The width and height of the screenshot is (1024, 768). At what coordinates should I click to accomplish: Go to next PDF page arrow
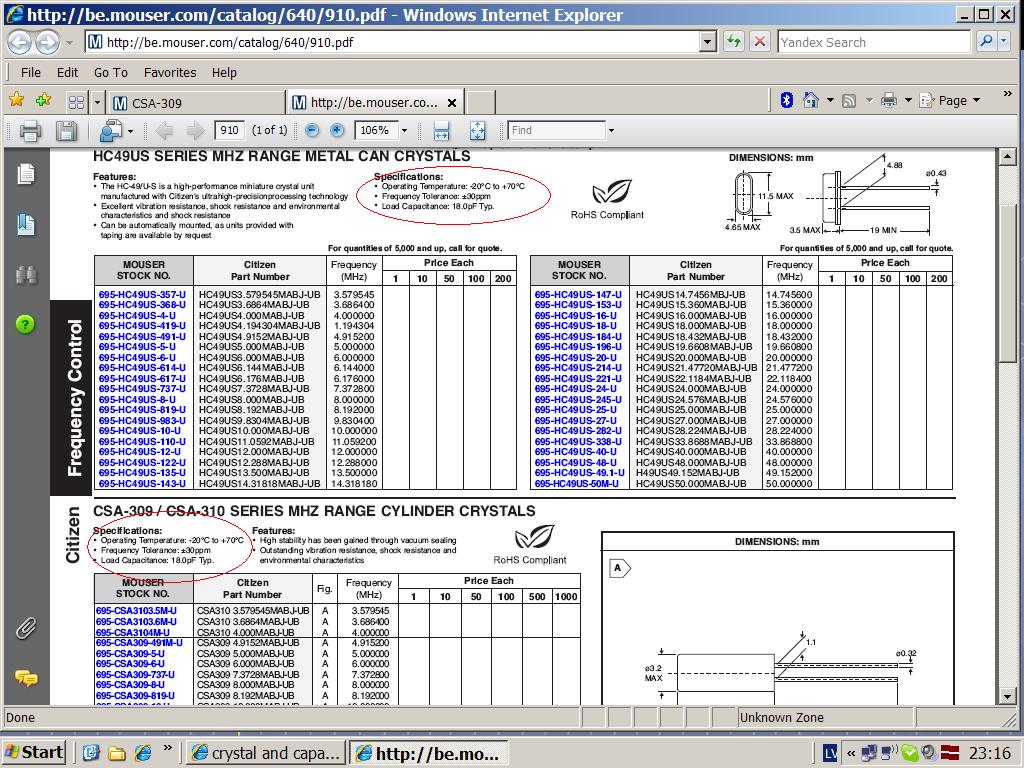point(195,131)
